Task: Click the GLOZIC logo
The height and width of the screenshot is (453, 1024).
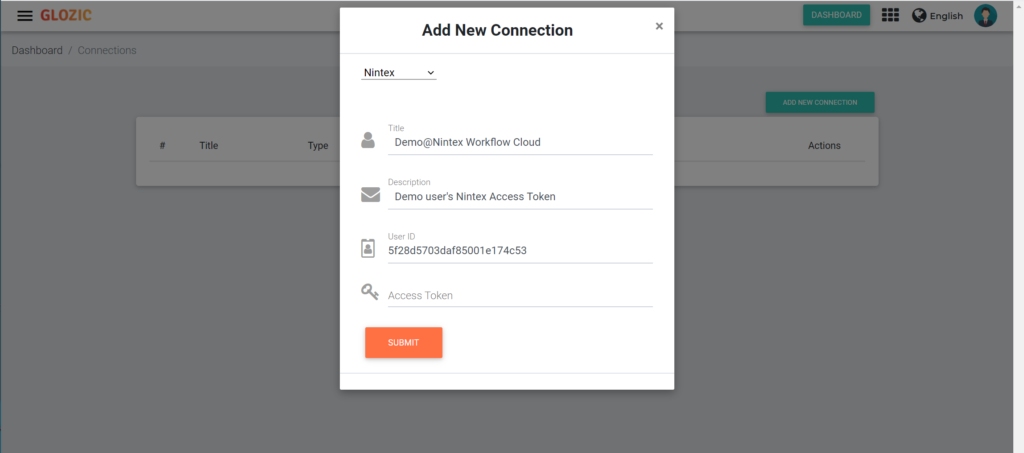Action: pos(66,16)
